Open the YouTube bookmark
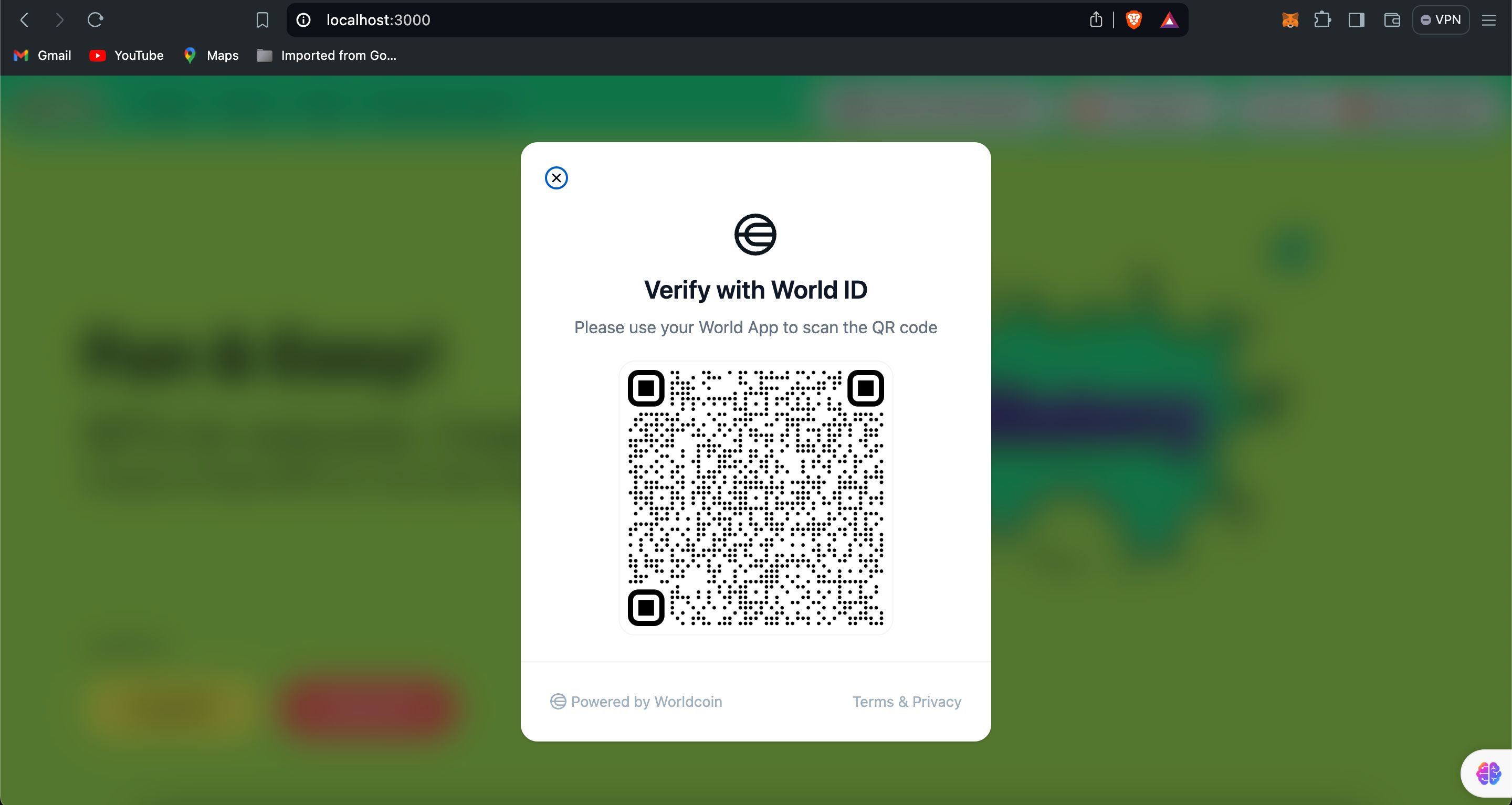The image size is (1512, 805). (x=126, y=55)
